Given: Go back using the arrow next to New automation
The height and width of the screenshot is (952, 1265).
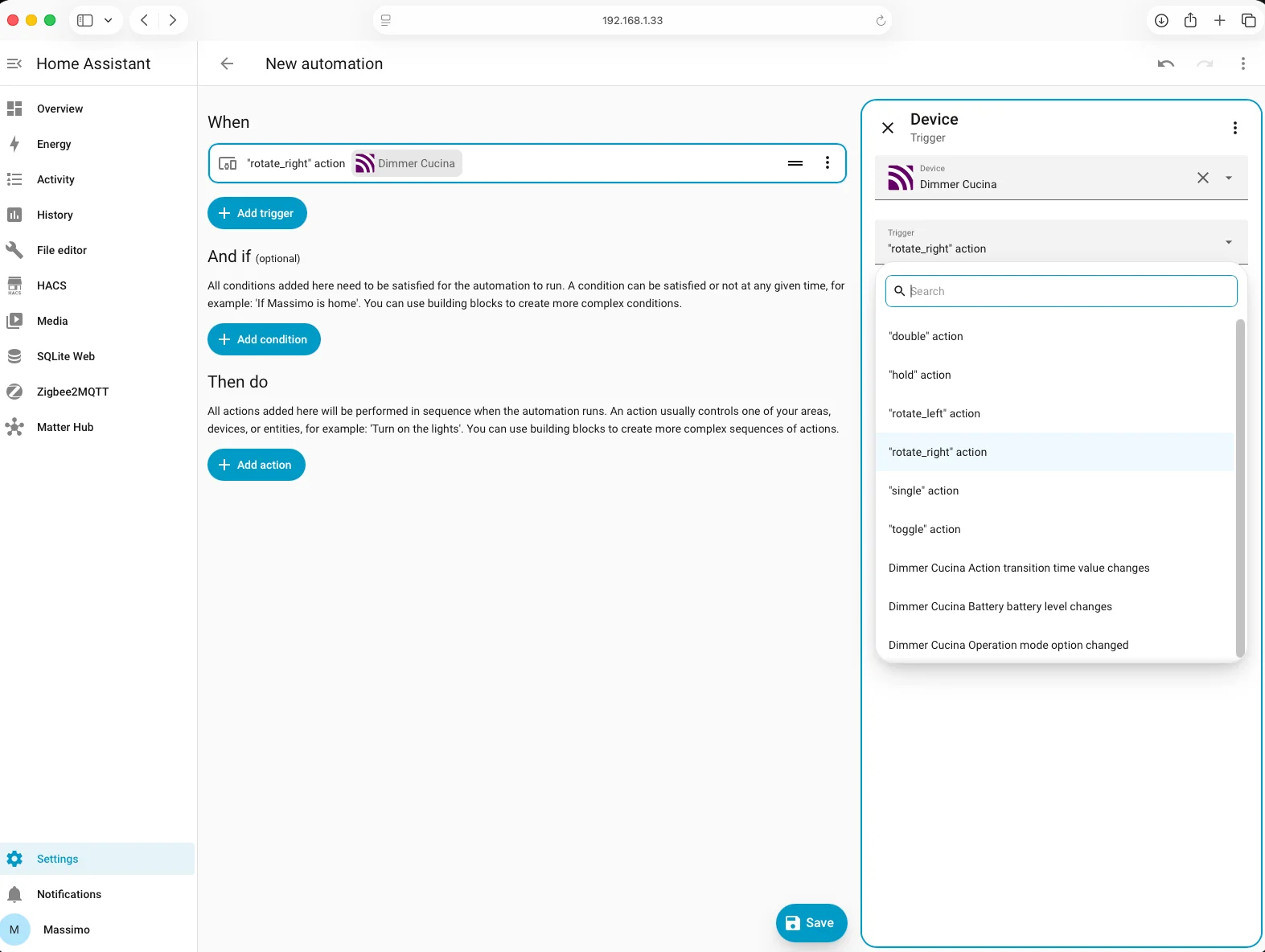Looking at the screenshot, I should coord(227,64).
